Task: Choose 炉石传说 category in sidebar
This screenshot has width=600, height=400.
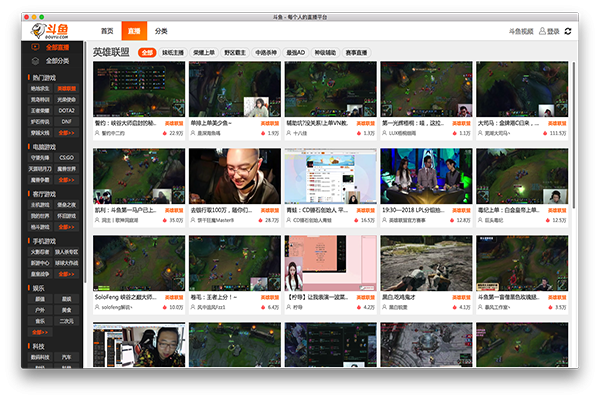Action: point(40,122)
